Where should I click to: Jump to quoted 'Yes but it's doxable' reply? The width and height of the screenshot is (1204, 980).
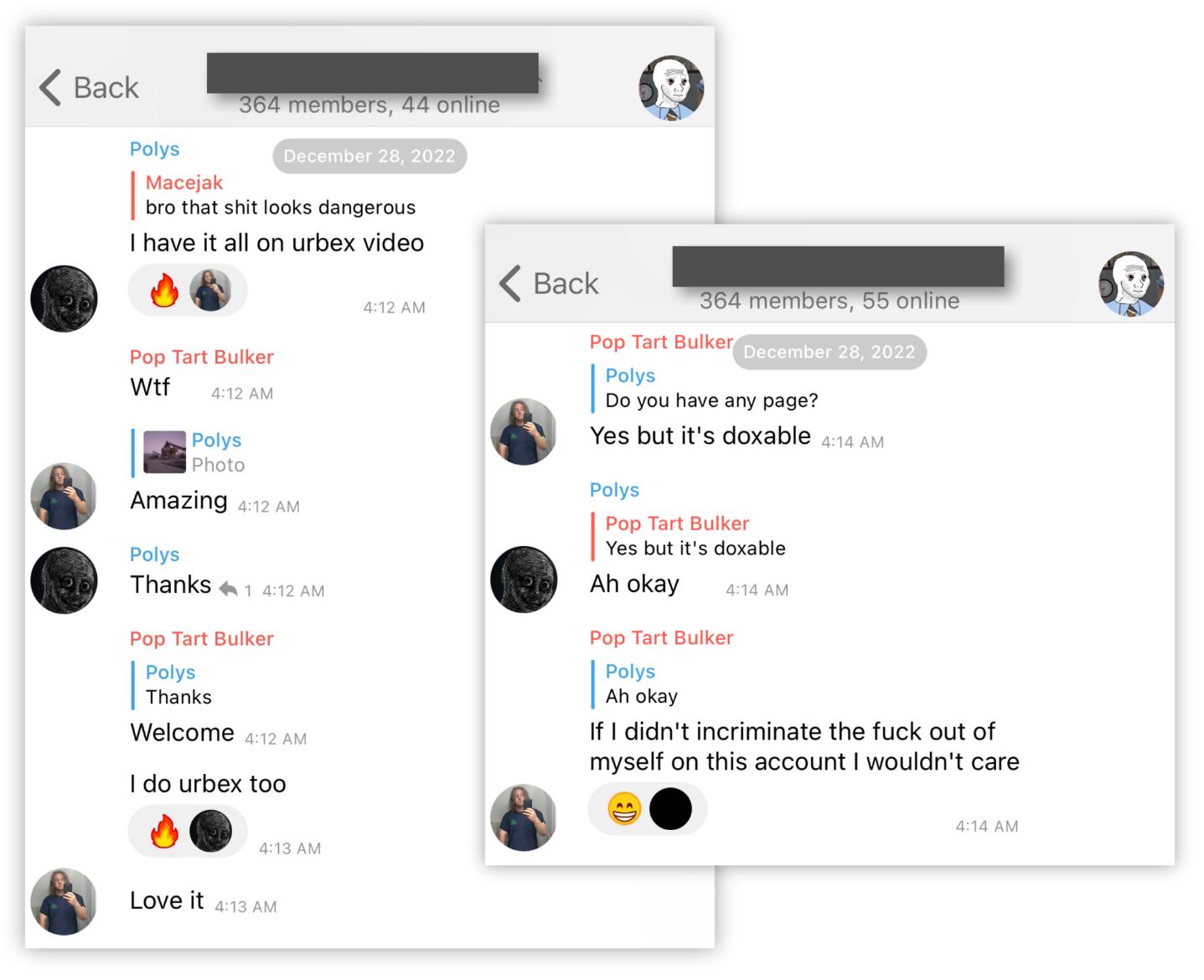[x=695, y=536]
